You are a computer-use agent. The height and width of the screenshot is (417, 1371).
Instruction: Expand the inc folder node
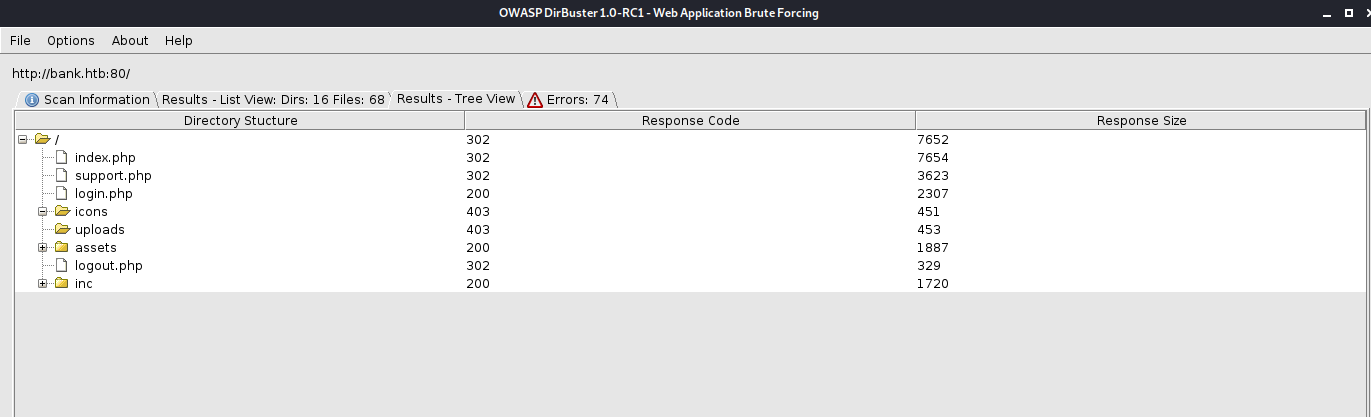click(43, 284)
